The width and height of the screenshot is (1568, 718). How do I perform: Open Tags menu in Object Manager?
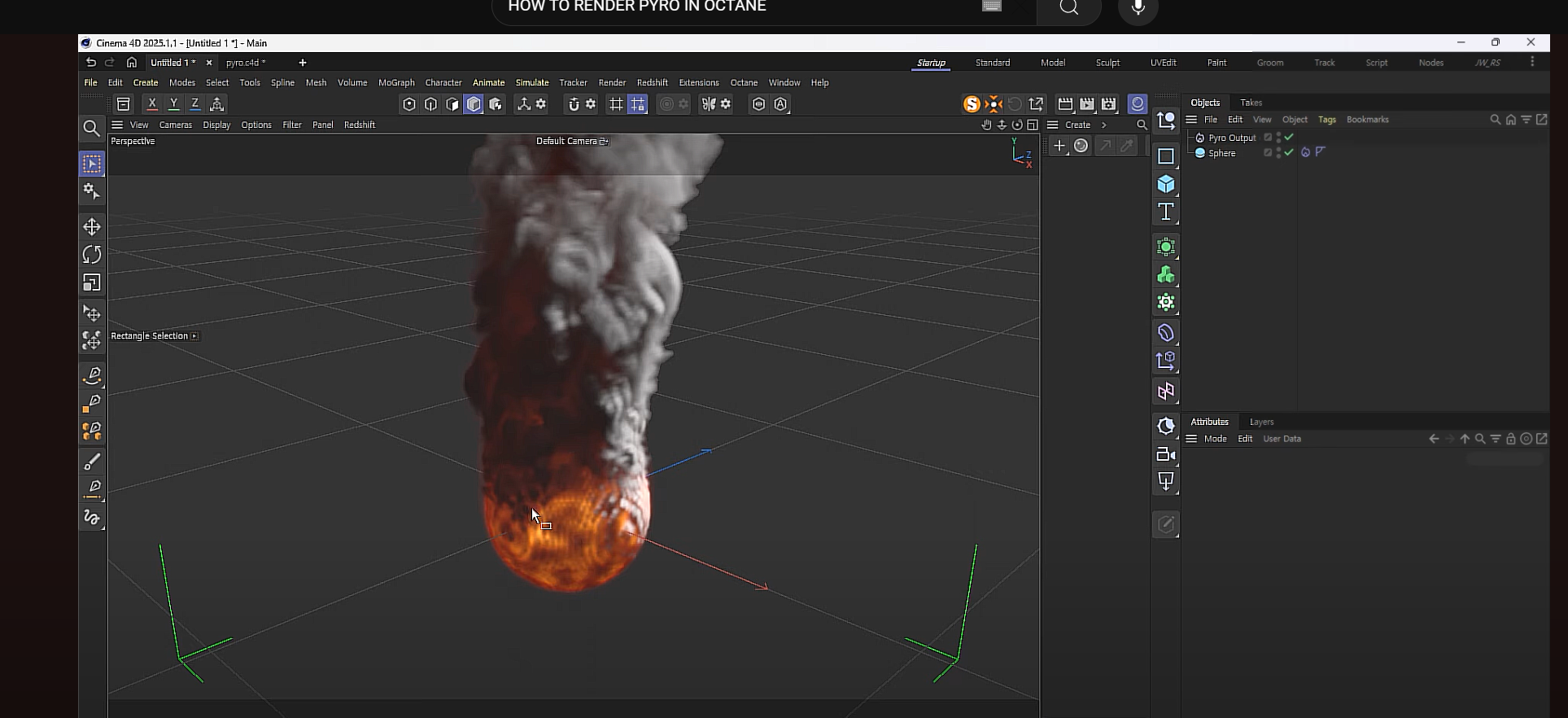[1326, 120]
